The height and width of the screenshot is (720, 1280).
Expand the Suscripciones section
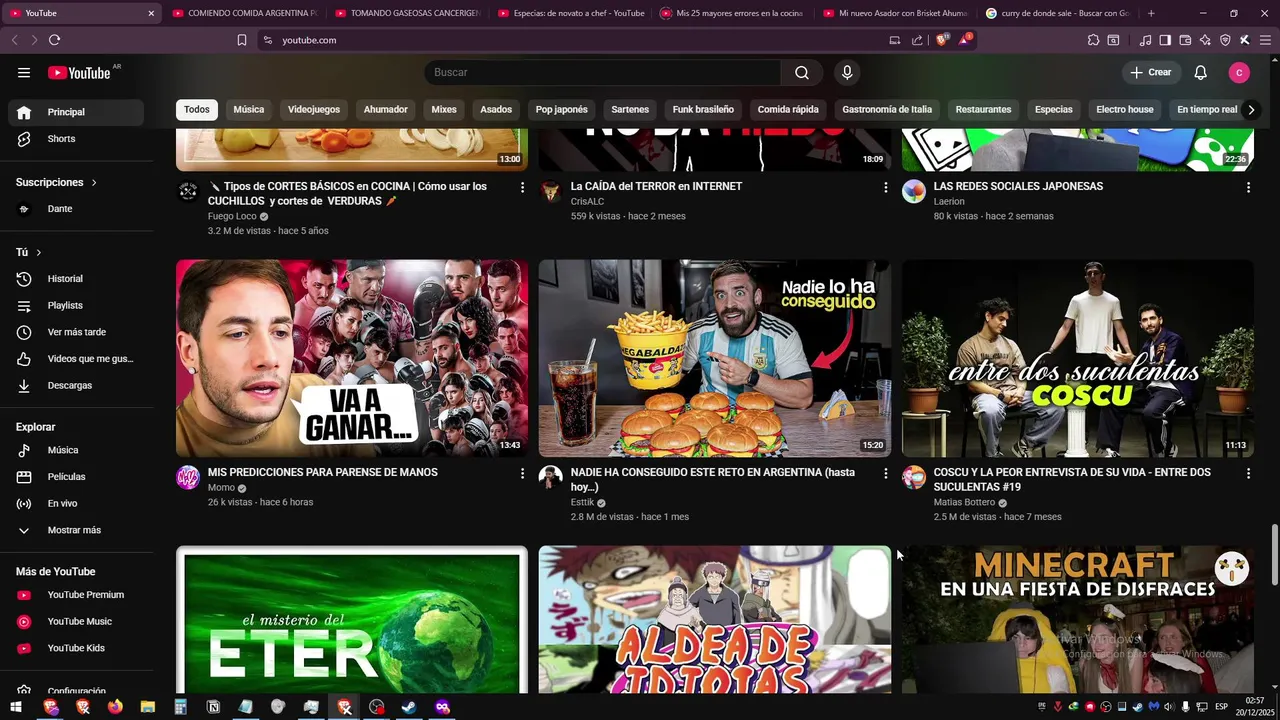pyautogui.click(x=56, y=182)
